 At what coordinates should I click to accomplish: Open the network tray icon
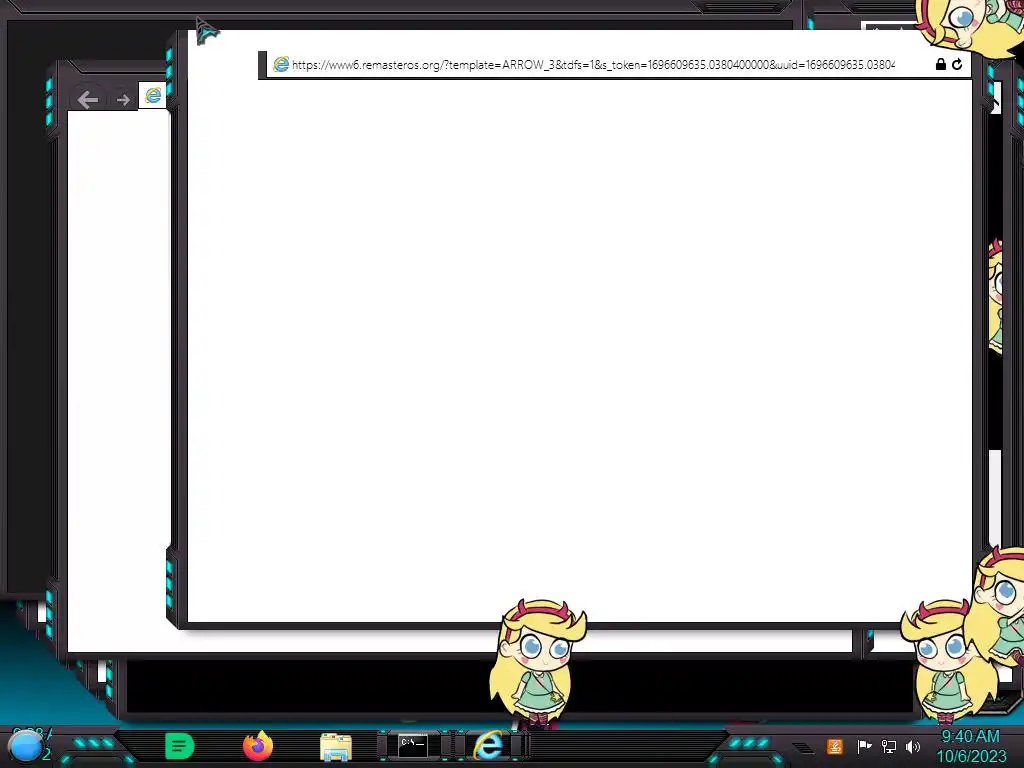pos(889,746)
